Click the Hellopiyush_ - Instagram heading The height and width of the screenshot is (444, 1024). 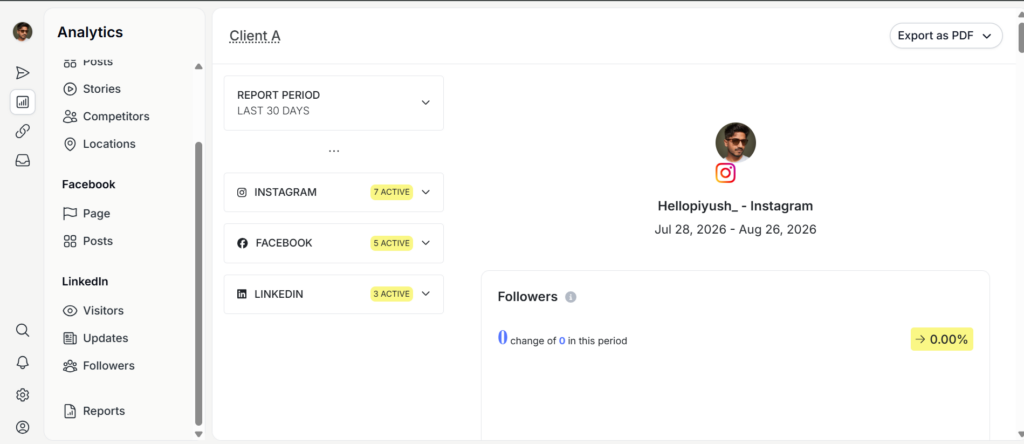click(x=735, y=206)
